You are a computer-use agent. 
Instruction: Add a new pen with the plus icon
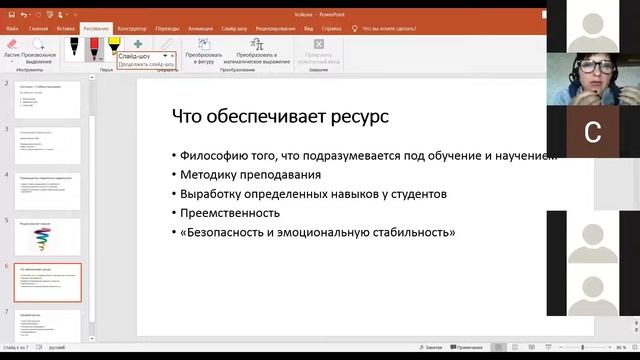pyautogui.click(x=138, y=44)
